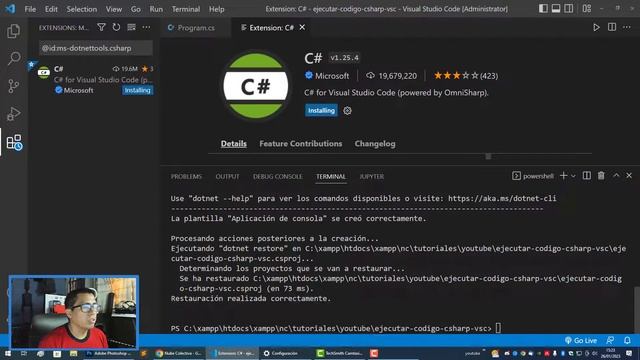This screenshot has width=640, height=360.
Task: Open the View menu
Action: click(x=114, y=9)
